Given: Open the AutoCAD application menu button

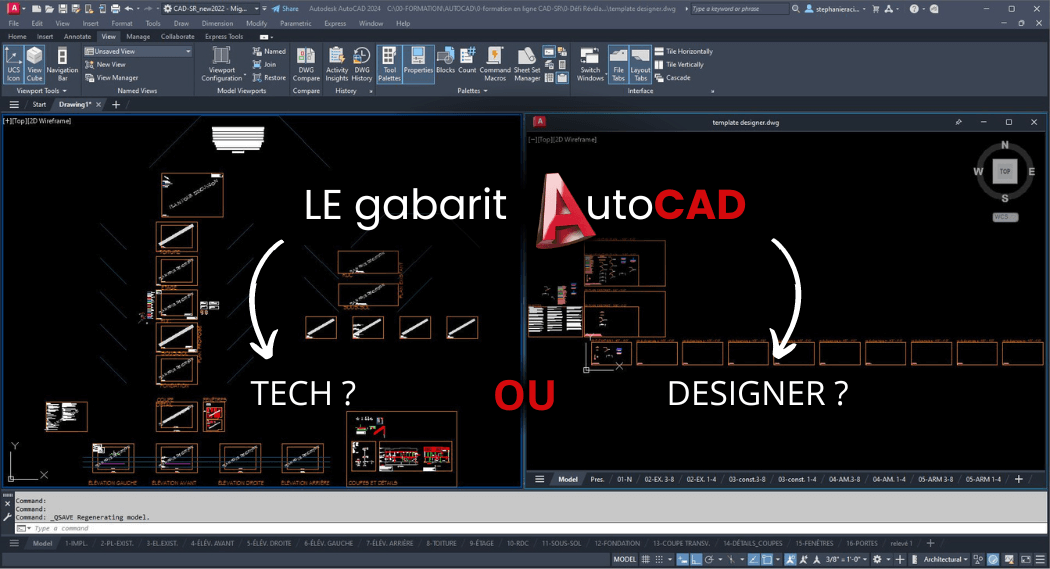Looking at the screenshot, I should pyautogui.click(x=13, y=9).
